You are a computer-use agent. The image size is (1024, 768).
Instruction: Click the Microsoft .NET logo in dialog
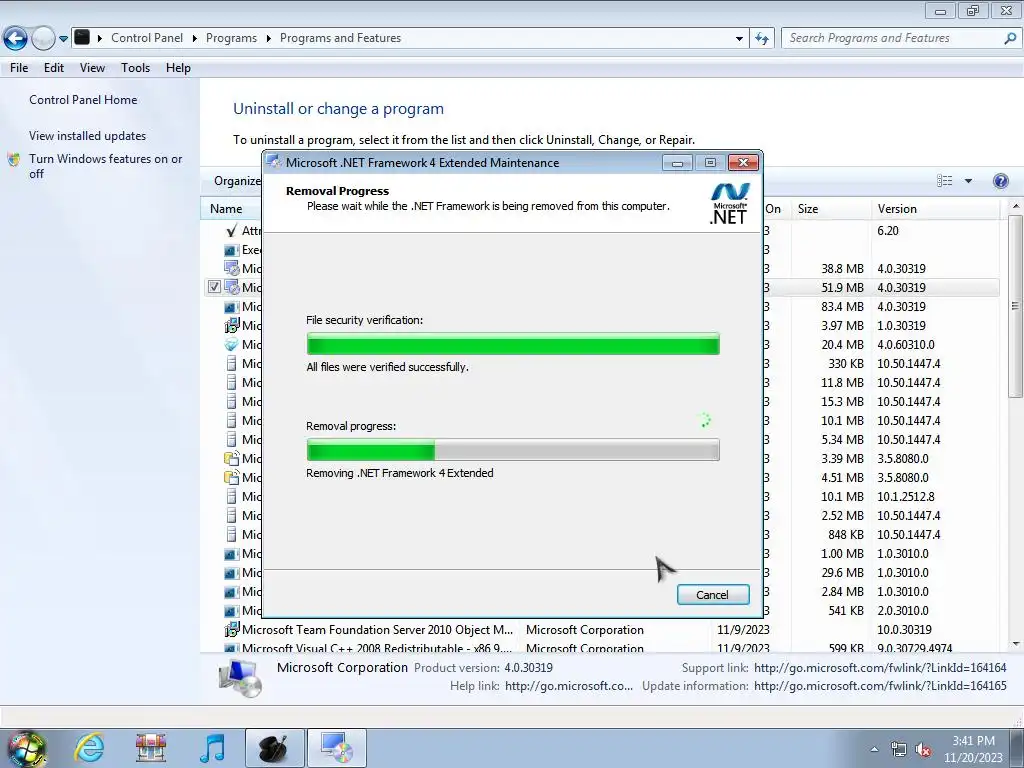point(729,203)
